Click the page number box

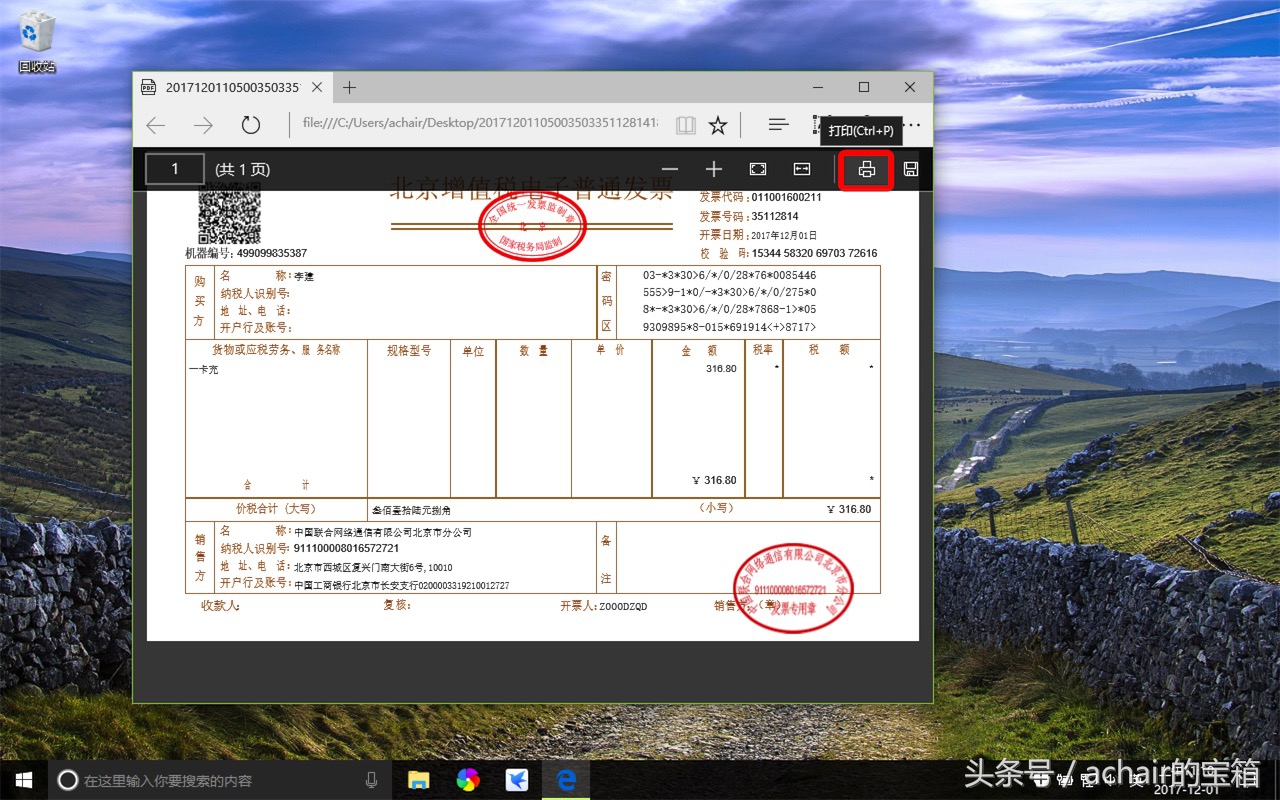pyautogui.click(x=175, y=169)
